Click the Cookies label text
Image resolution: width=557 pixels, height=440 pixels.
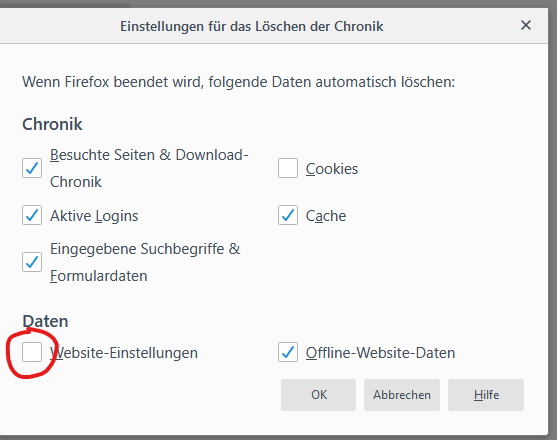332,169
